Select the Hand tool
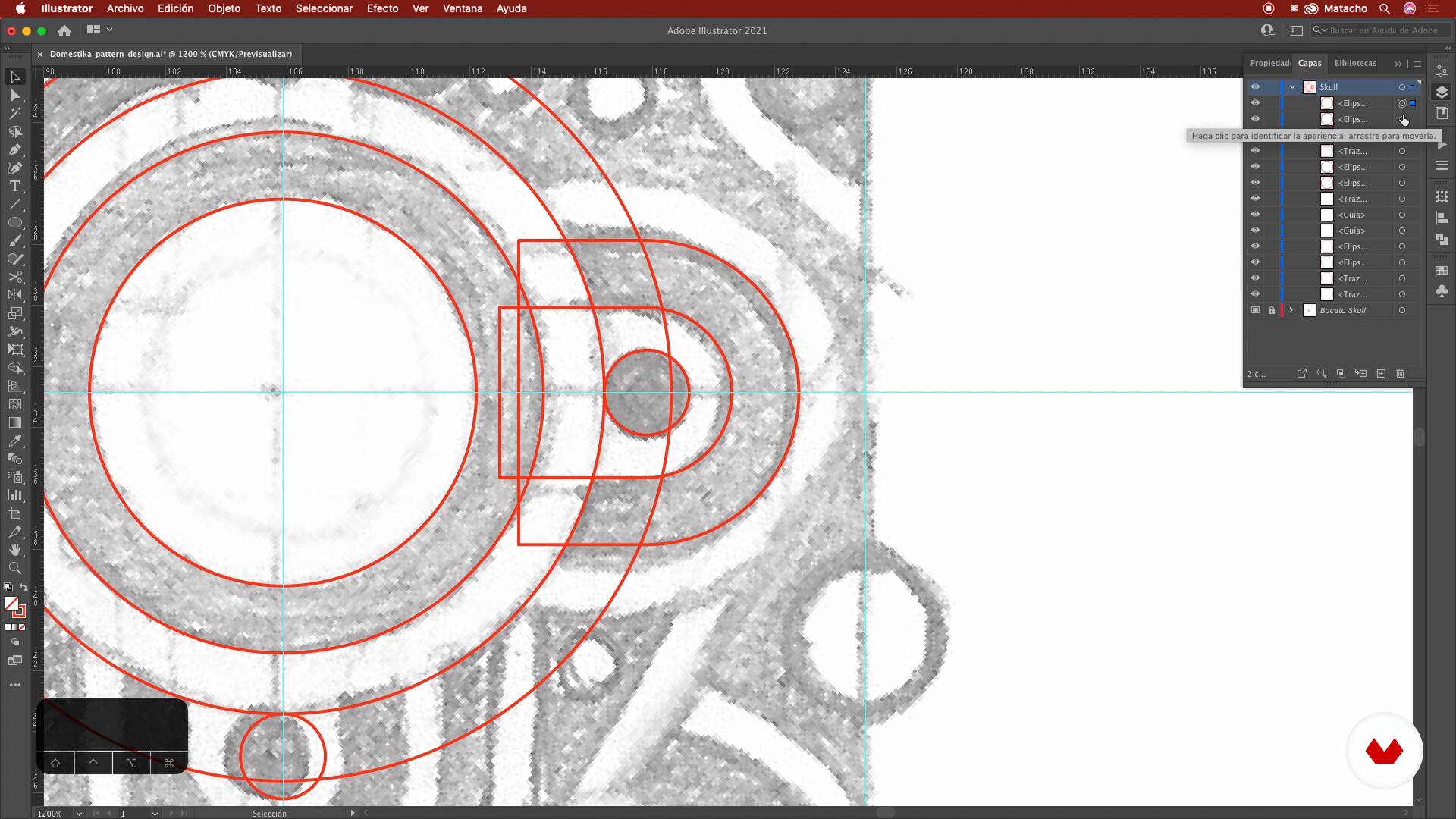This screenshot has width=1456, height=819. click(14, 550)
